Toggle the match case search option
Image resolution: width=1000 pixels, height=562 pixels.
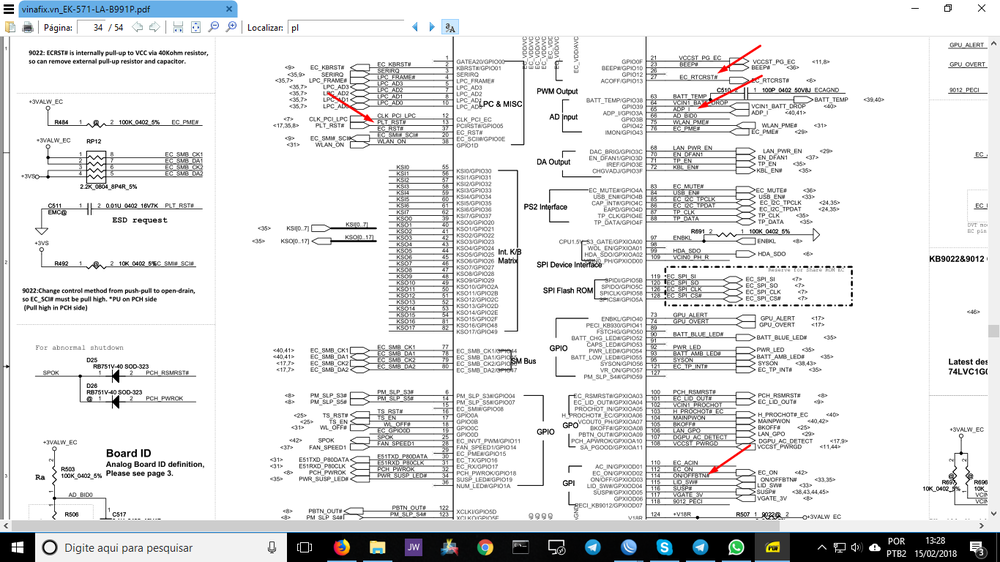click(x=450, y=28)
